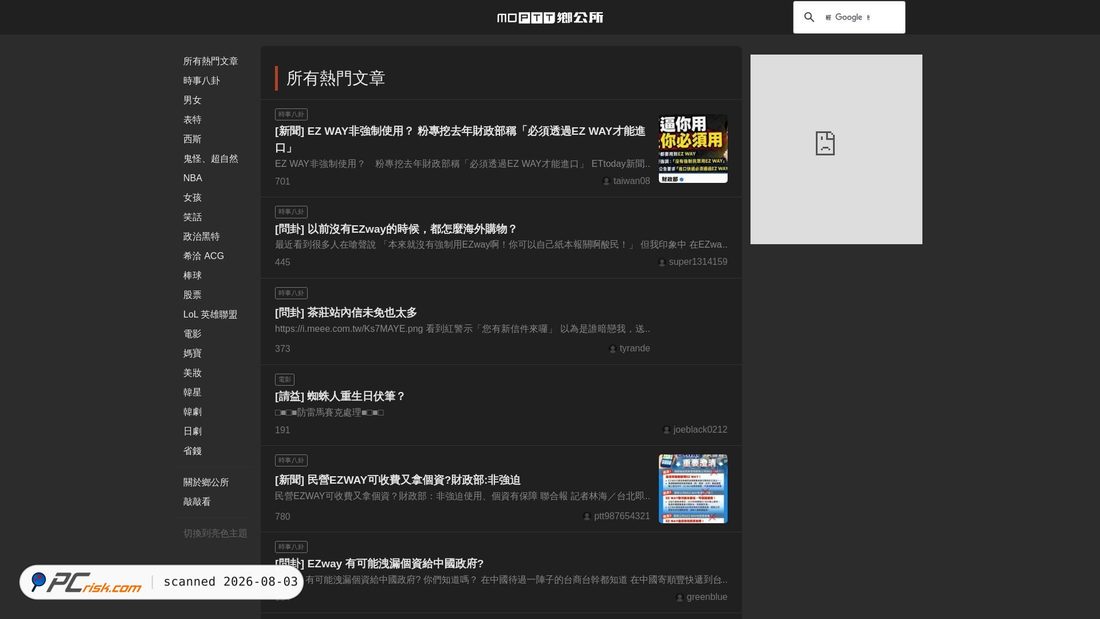The height and width of the screenshot is (619, 1100).
Task: Click the user icon beside super1314159
Action: [662, 262]
